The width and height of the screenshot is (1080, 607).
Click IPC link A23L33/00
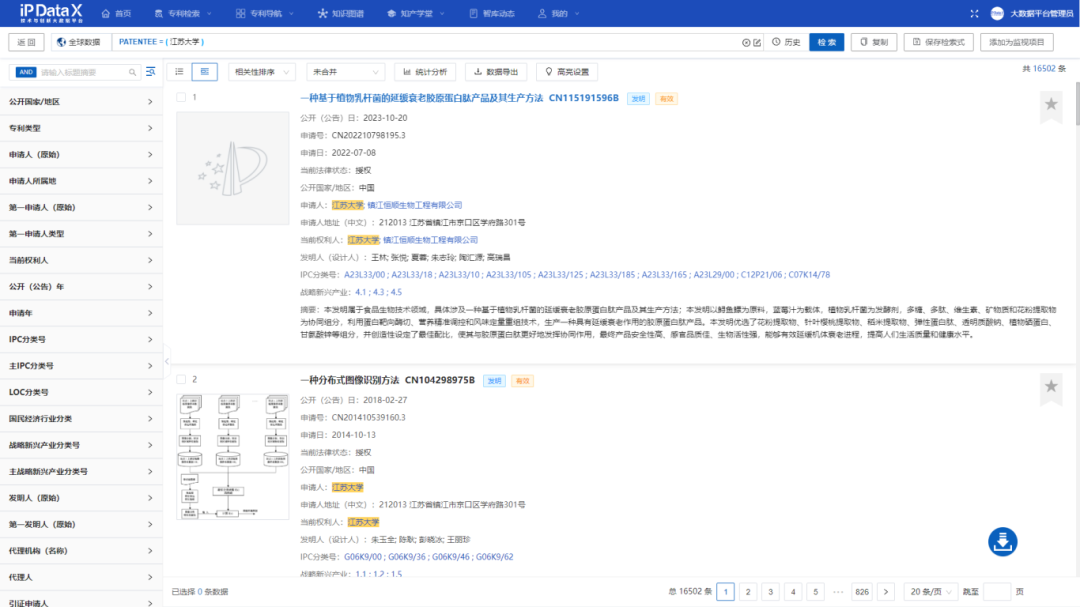point(364,275)
